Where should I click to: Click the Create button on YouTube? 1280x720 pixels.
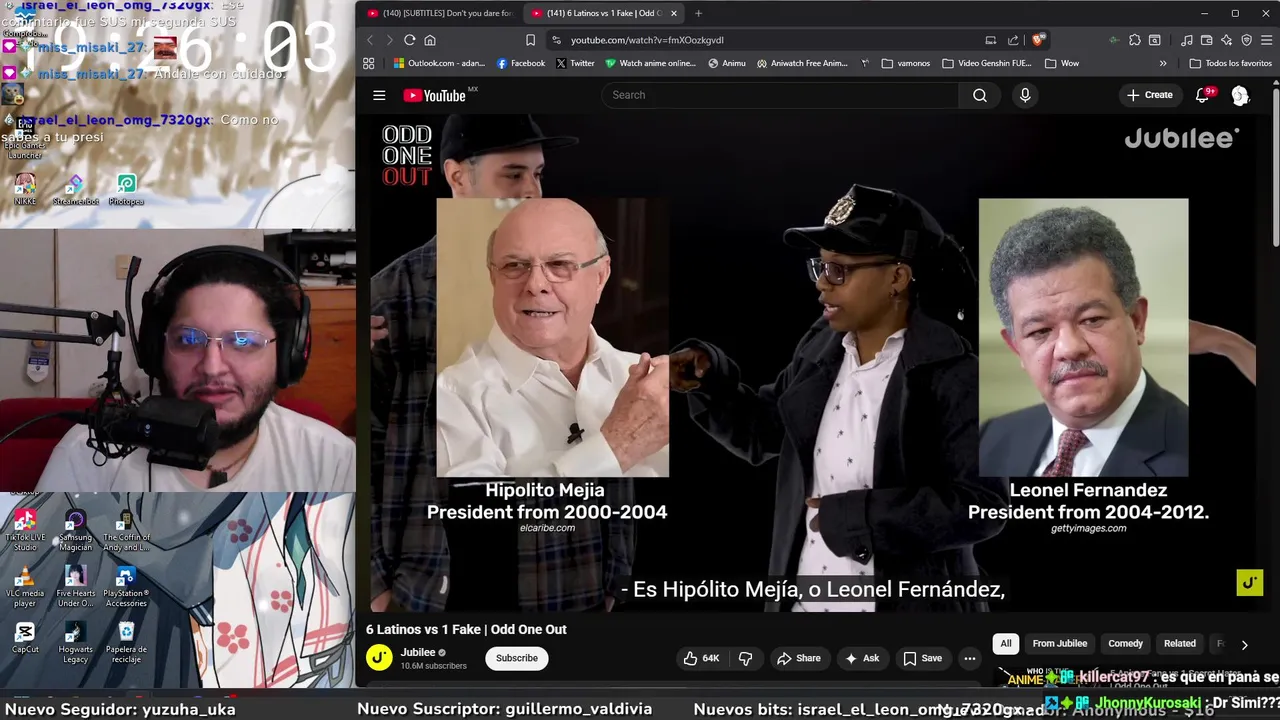[1150, 95]
